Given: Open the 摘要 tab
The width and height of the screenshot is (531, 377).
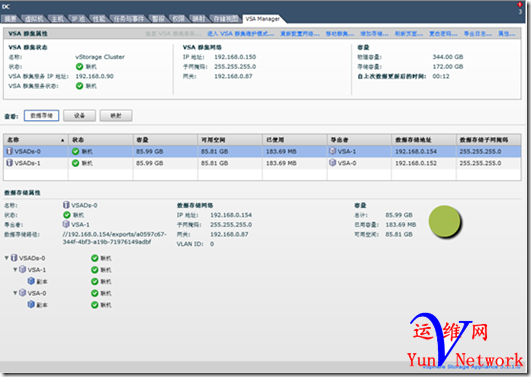Looking at the screenshot, I should (10, 19).
